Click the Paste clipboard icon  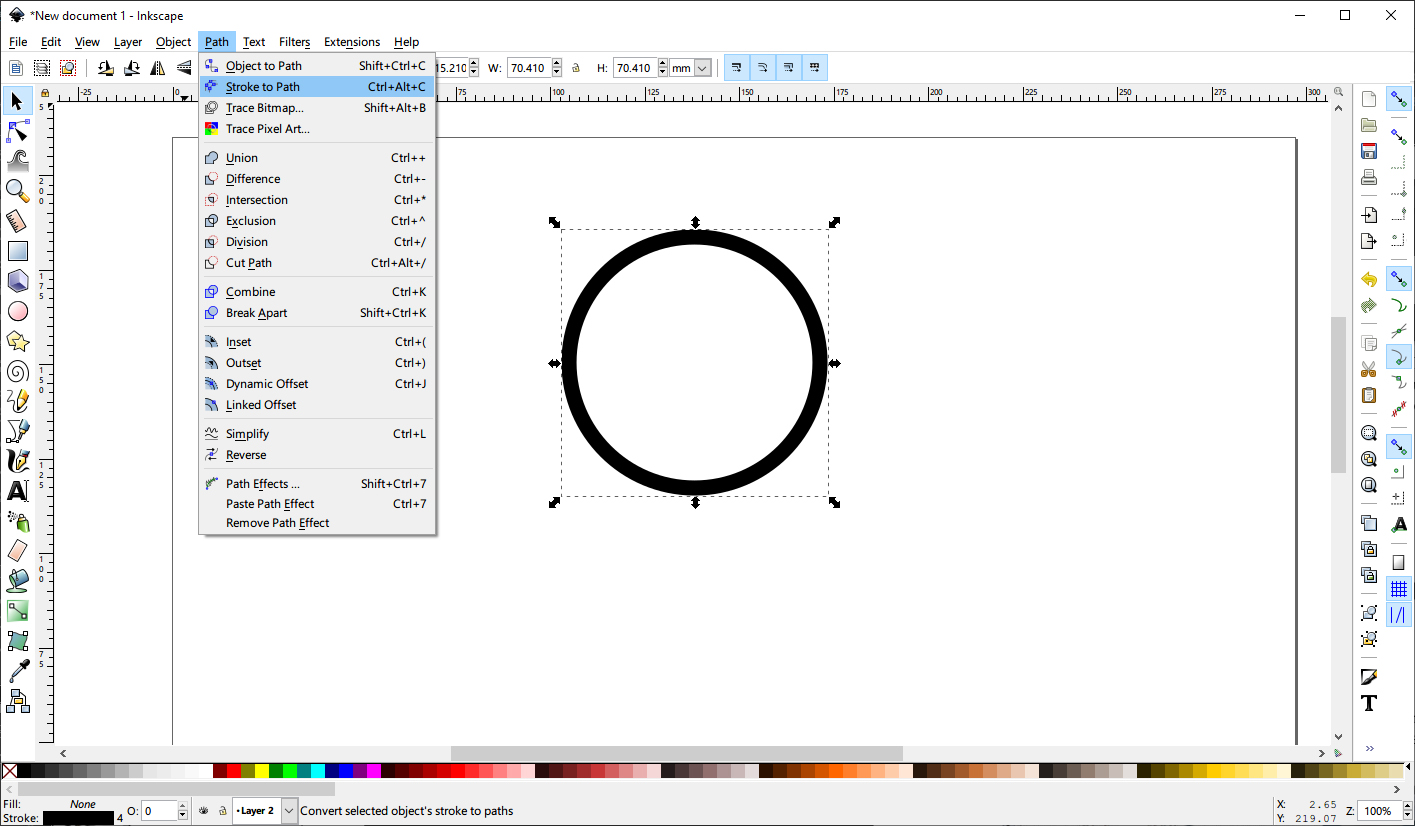1369,395
